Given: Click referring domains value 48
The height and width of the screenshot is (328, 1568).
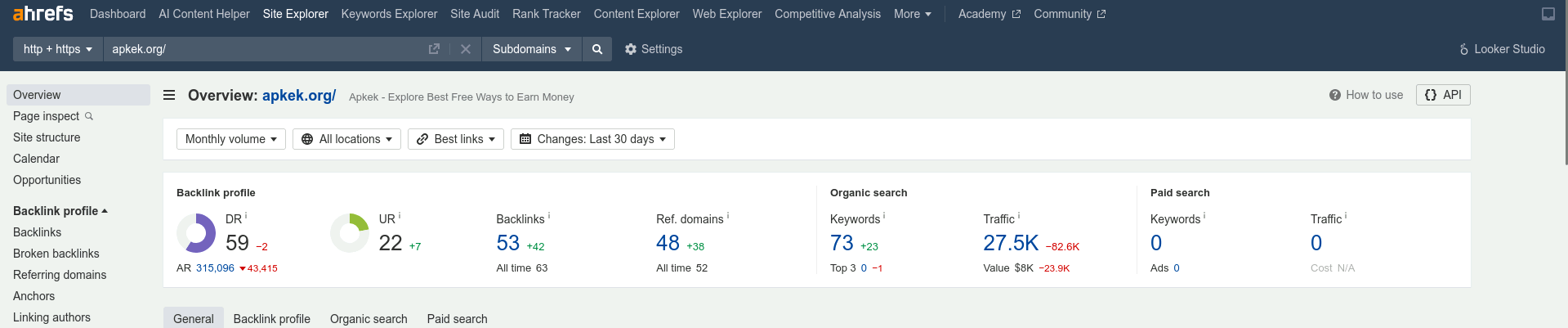Looking at the screenshot, I should pyautogui.click(x=668, y=243).
